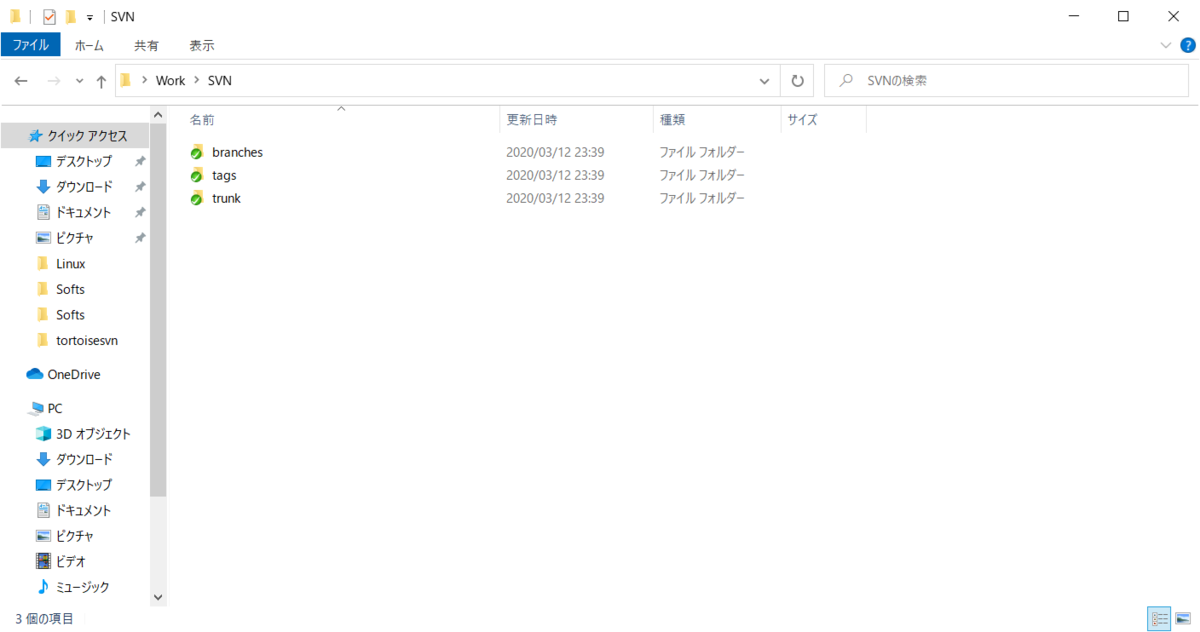Select the OneDrive item in the sidebar
Screen dimensions: 1200x632
74,374
